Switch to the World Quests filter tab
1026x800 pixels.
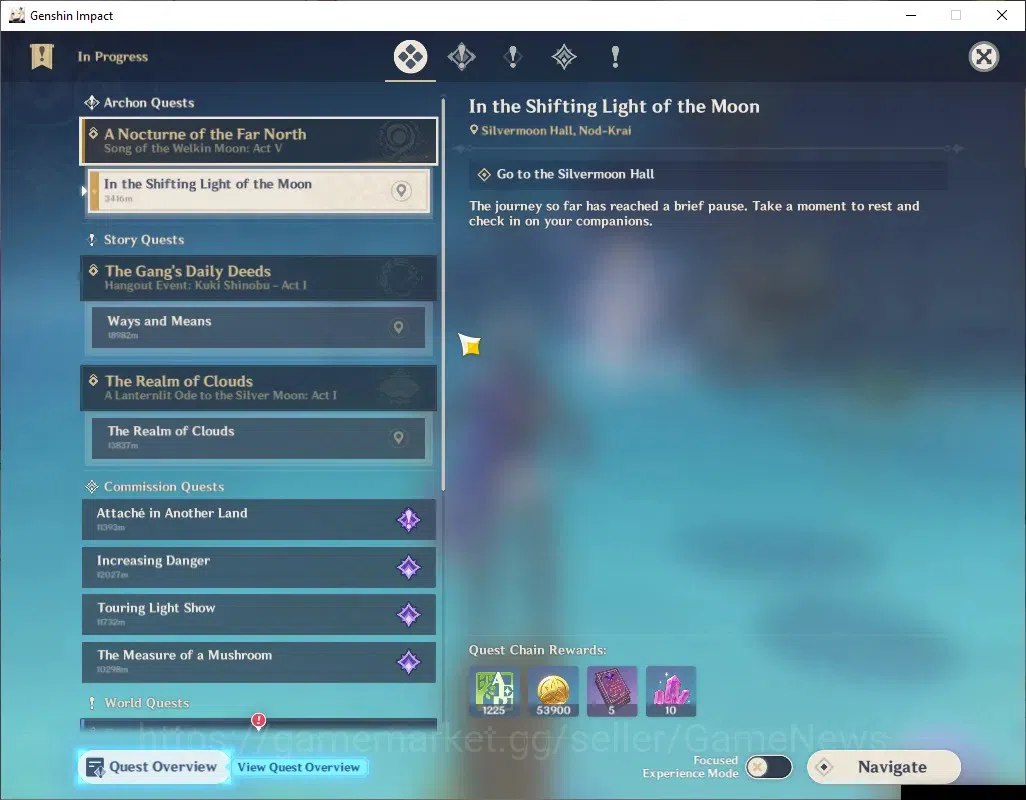[614, 57]
